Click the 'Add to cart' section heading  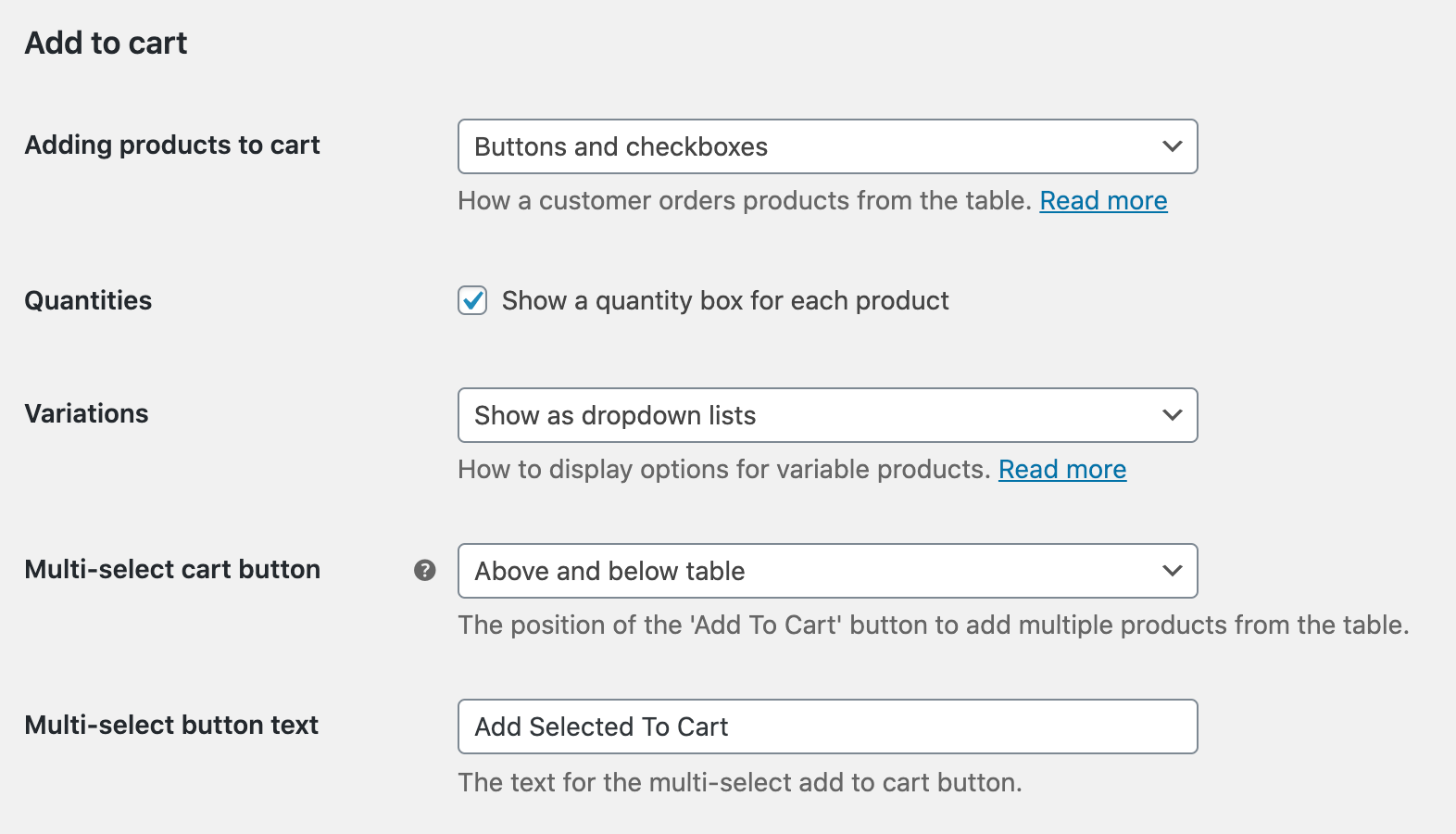pos(106,43)
